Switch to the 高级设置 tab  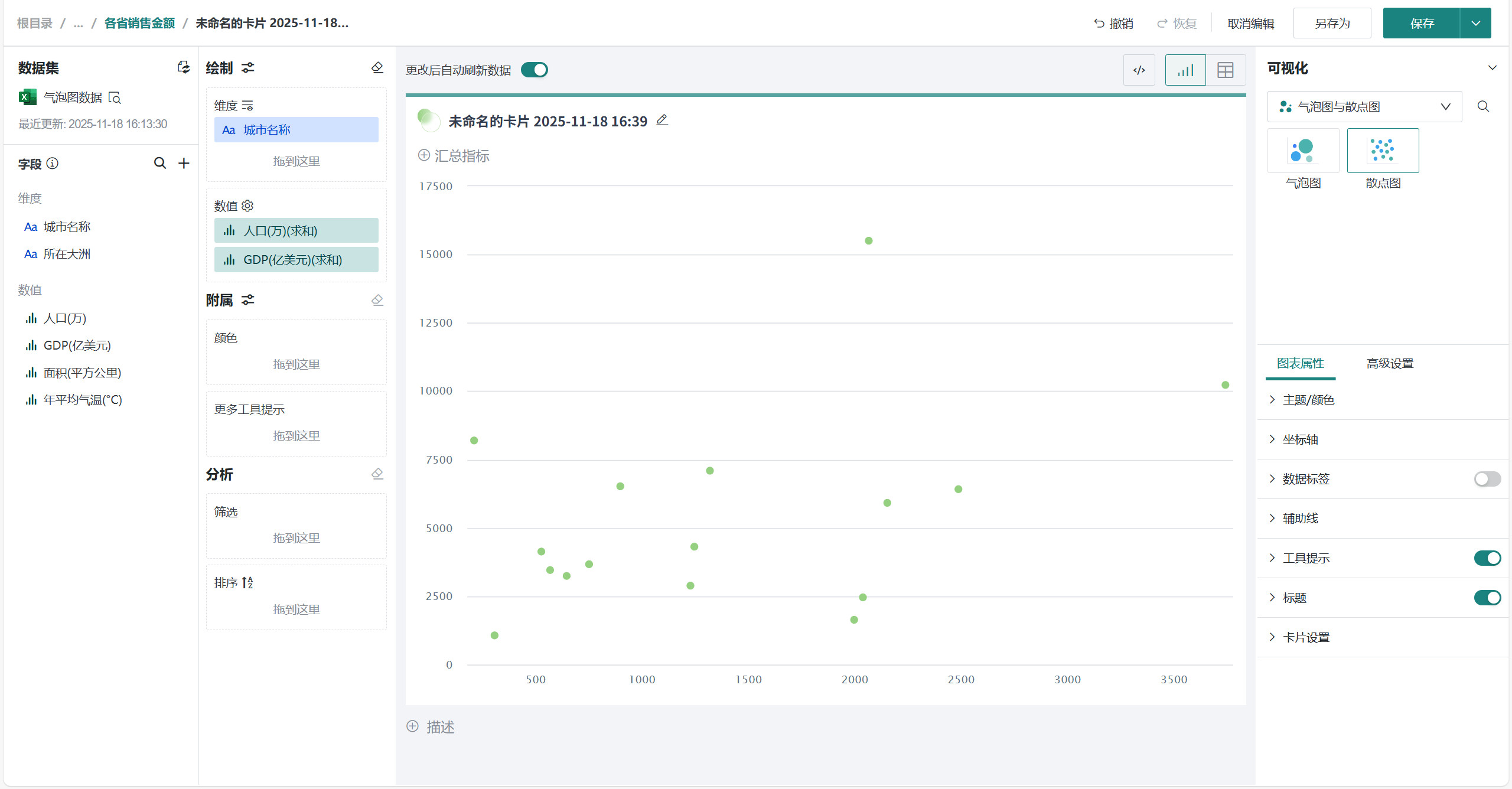pyautogui.click(x=1390, y=363)
